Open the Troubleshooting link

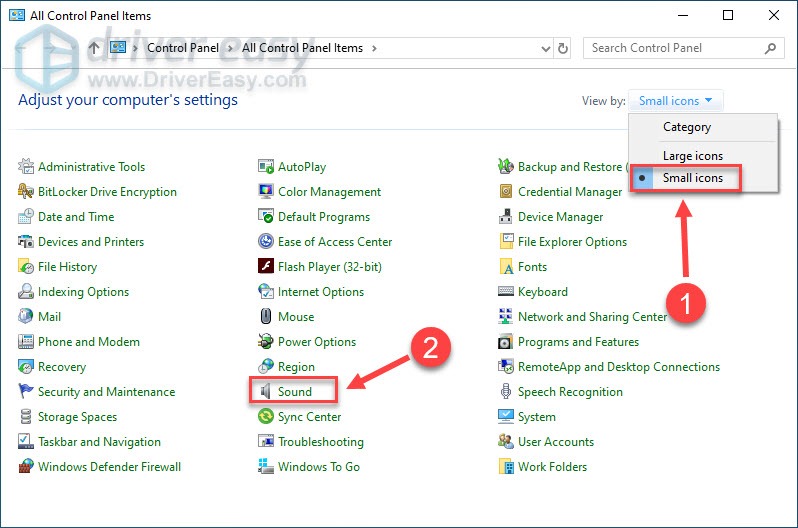pyautogui.click(x=320, y=442)
